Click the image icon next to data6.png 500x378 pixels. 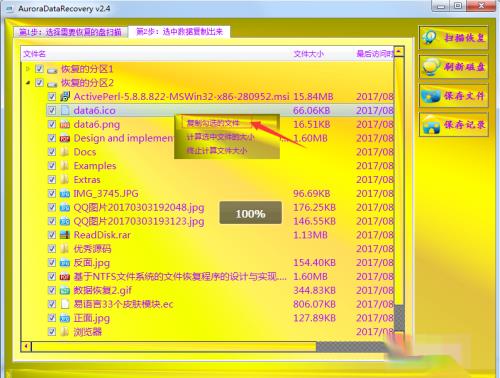click(x=65, y=124)
